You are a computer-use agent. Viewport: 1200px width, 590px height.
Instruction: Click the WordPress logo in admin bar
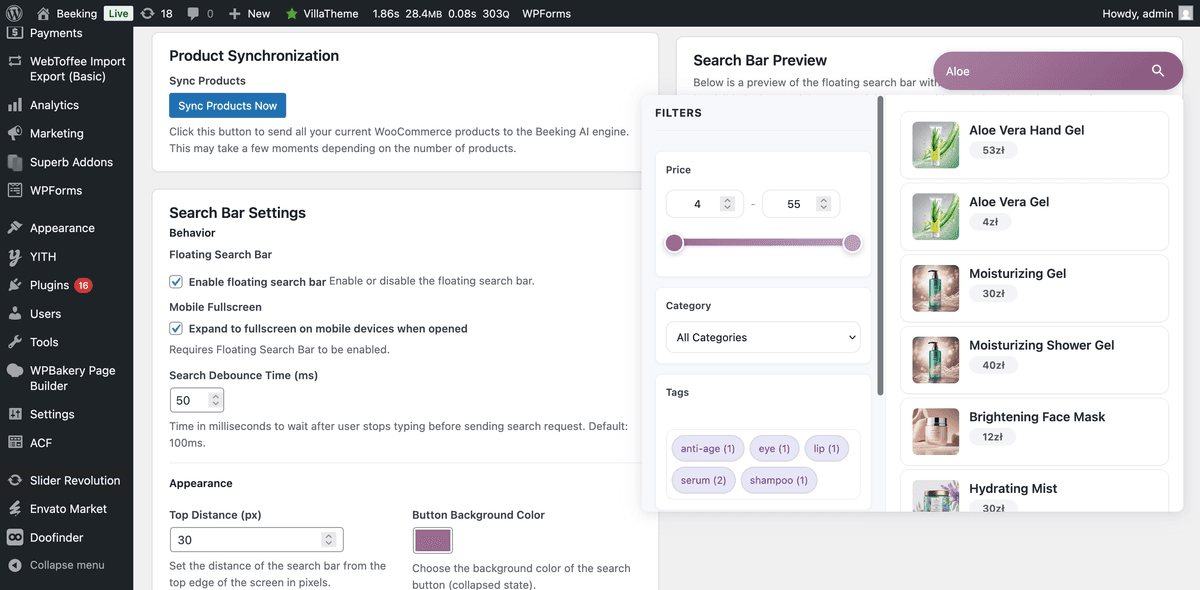(x=14, y=14)
